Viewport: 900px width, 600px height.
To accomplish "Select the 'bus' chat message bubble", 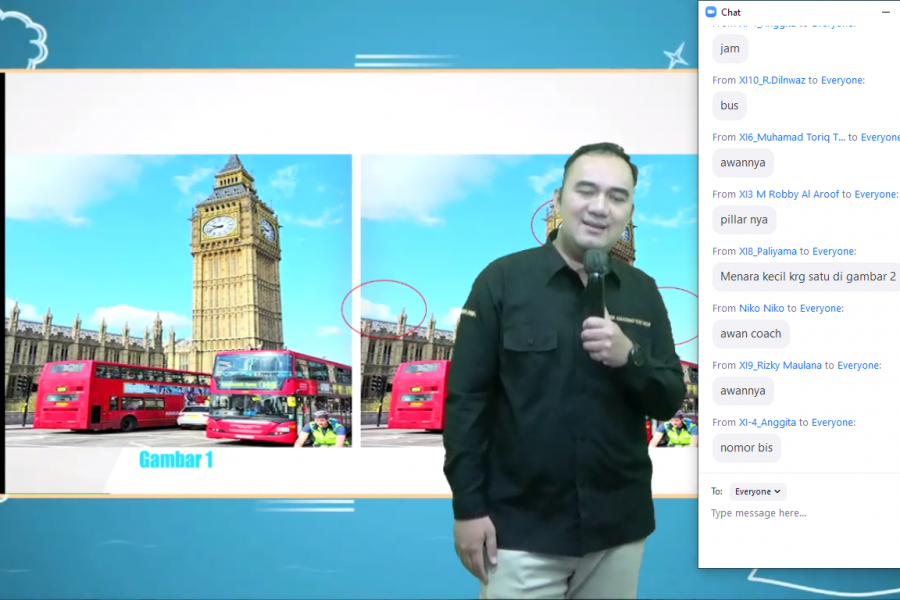I will pos(730,106).
